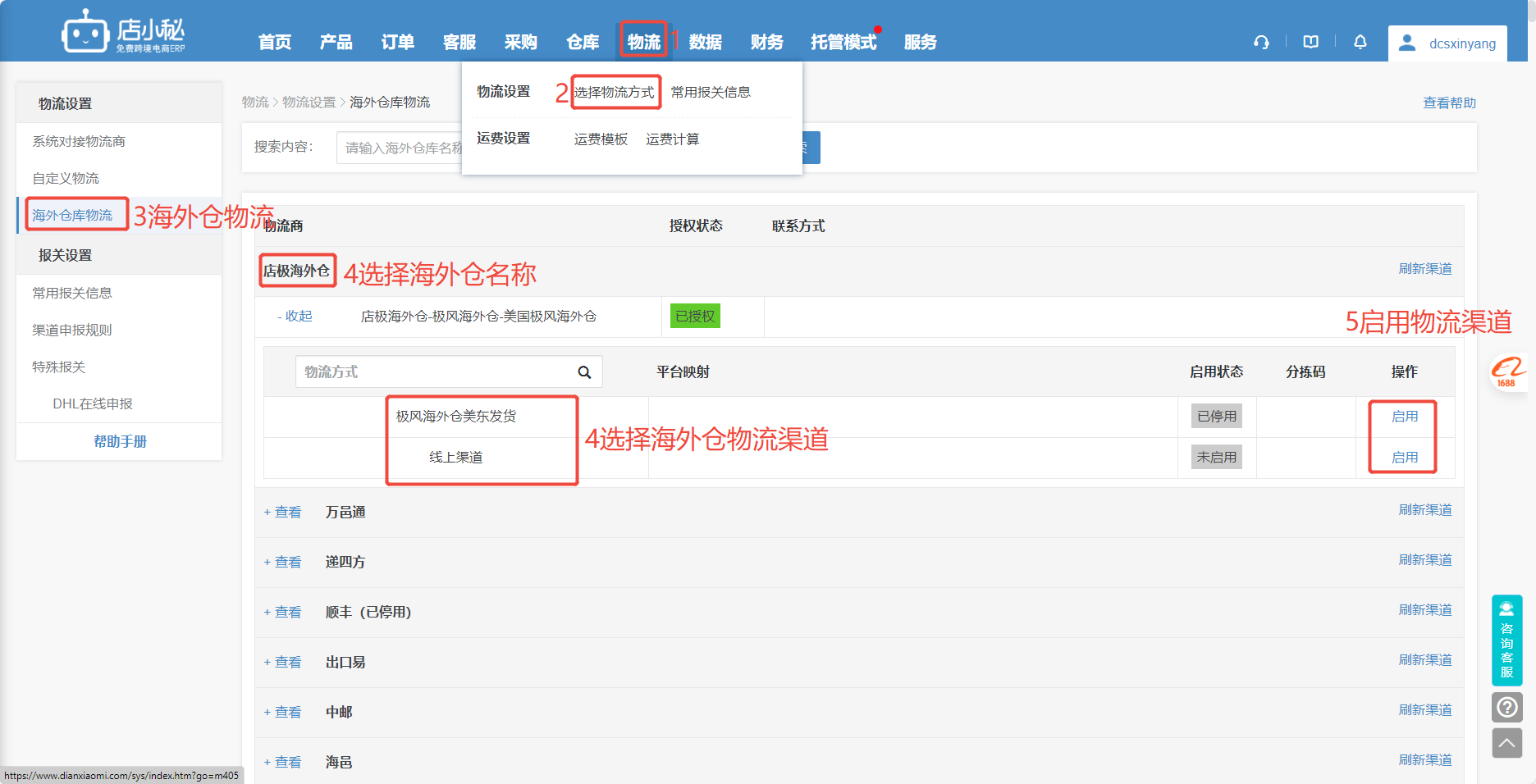Open the 1688 floating icon
Image resolution: width=1536 pixels, height=784 pixels.
(1508, 372)
